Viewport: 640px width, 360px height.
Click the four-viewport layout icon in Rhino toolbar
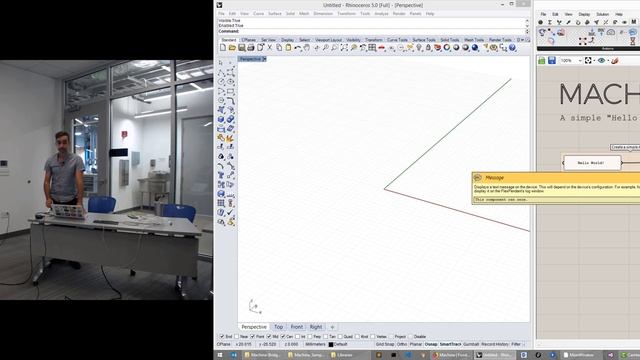(372, 48)
